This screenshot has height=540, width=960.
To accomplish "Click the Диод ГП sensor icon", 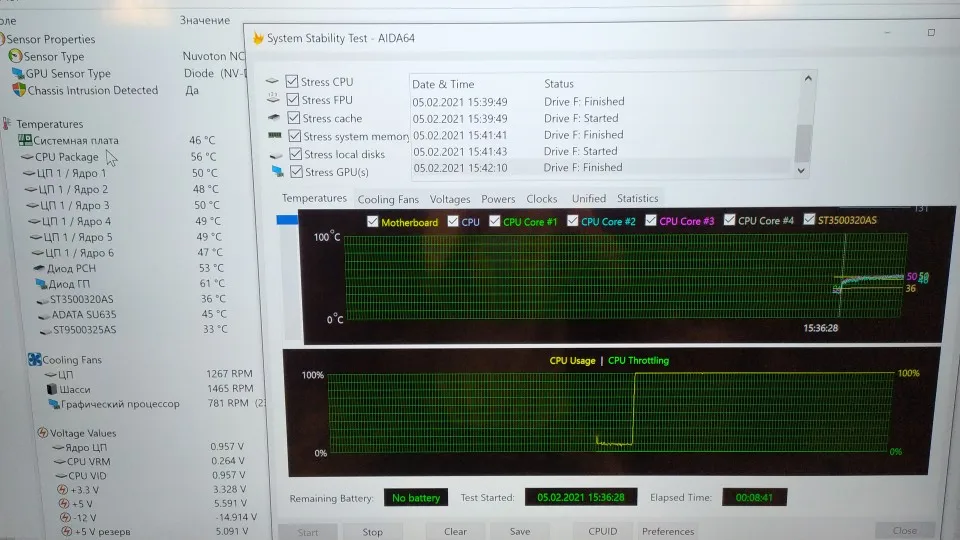I will click(41, 283).
